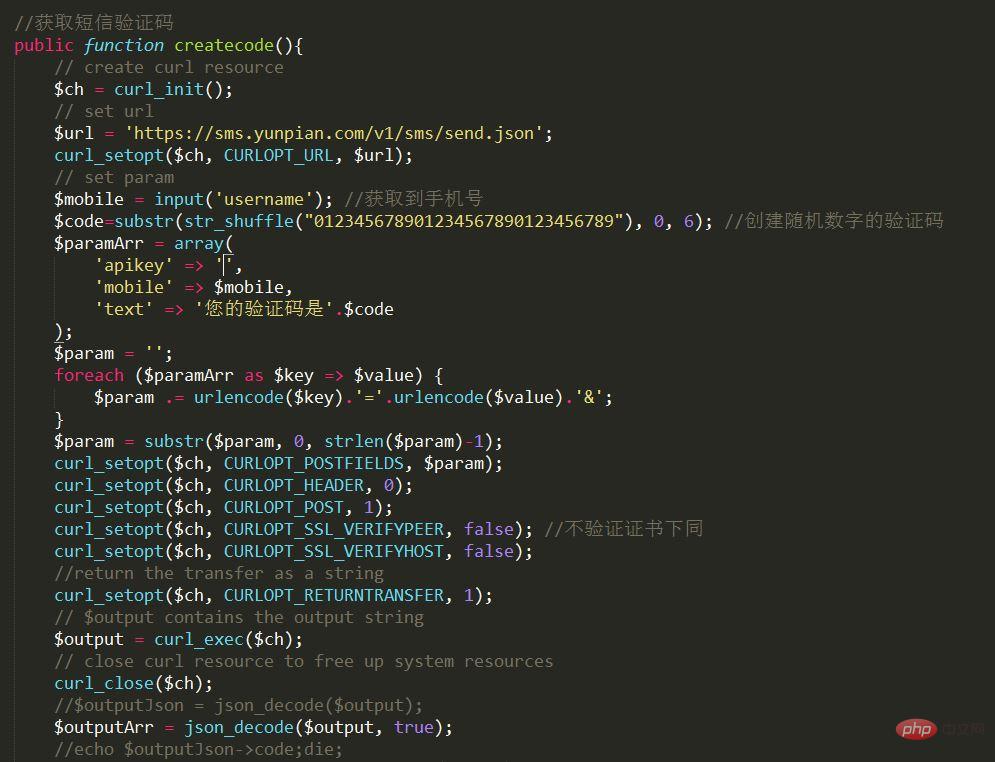
Task: Click the digit string "0123456789…" literal
Action: (x=463, y=221)
